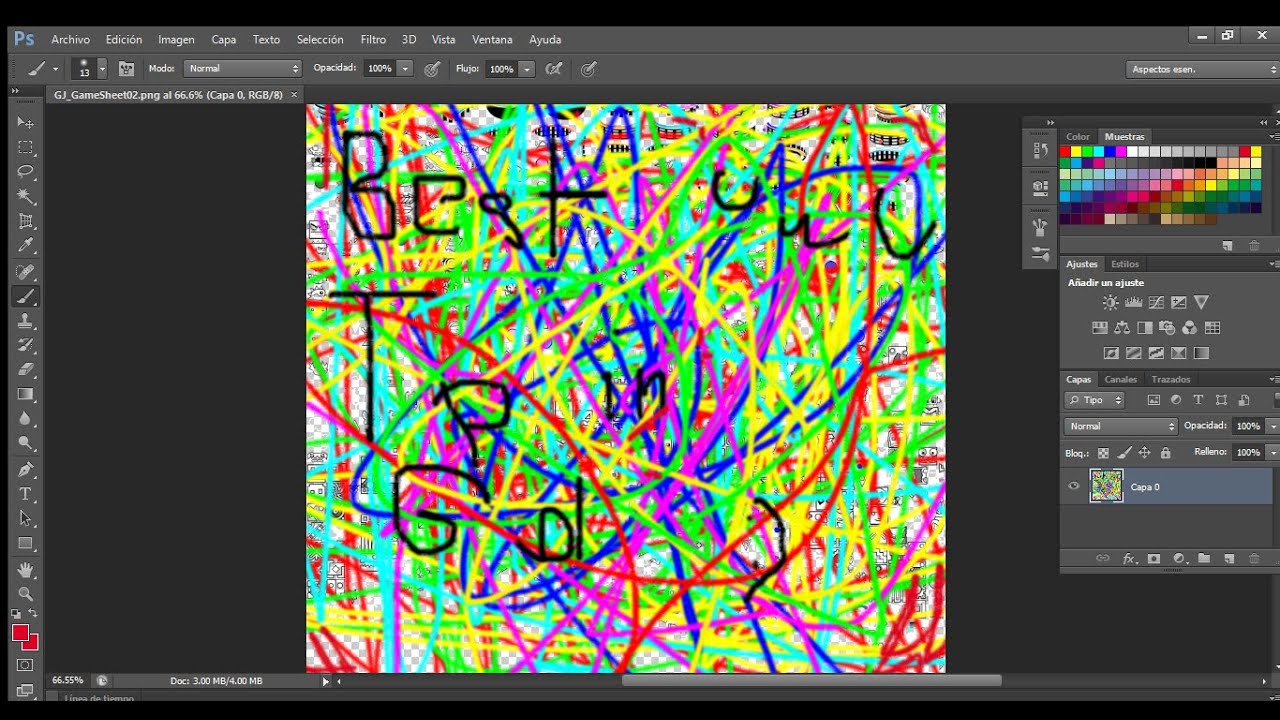
Task: Open the Tipo layer filter dropdown
Action: [x=1095, y=400]
